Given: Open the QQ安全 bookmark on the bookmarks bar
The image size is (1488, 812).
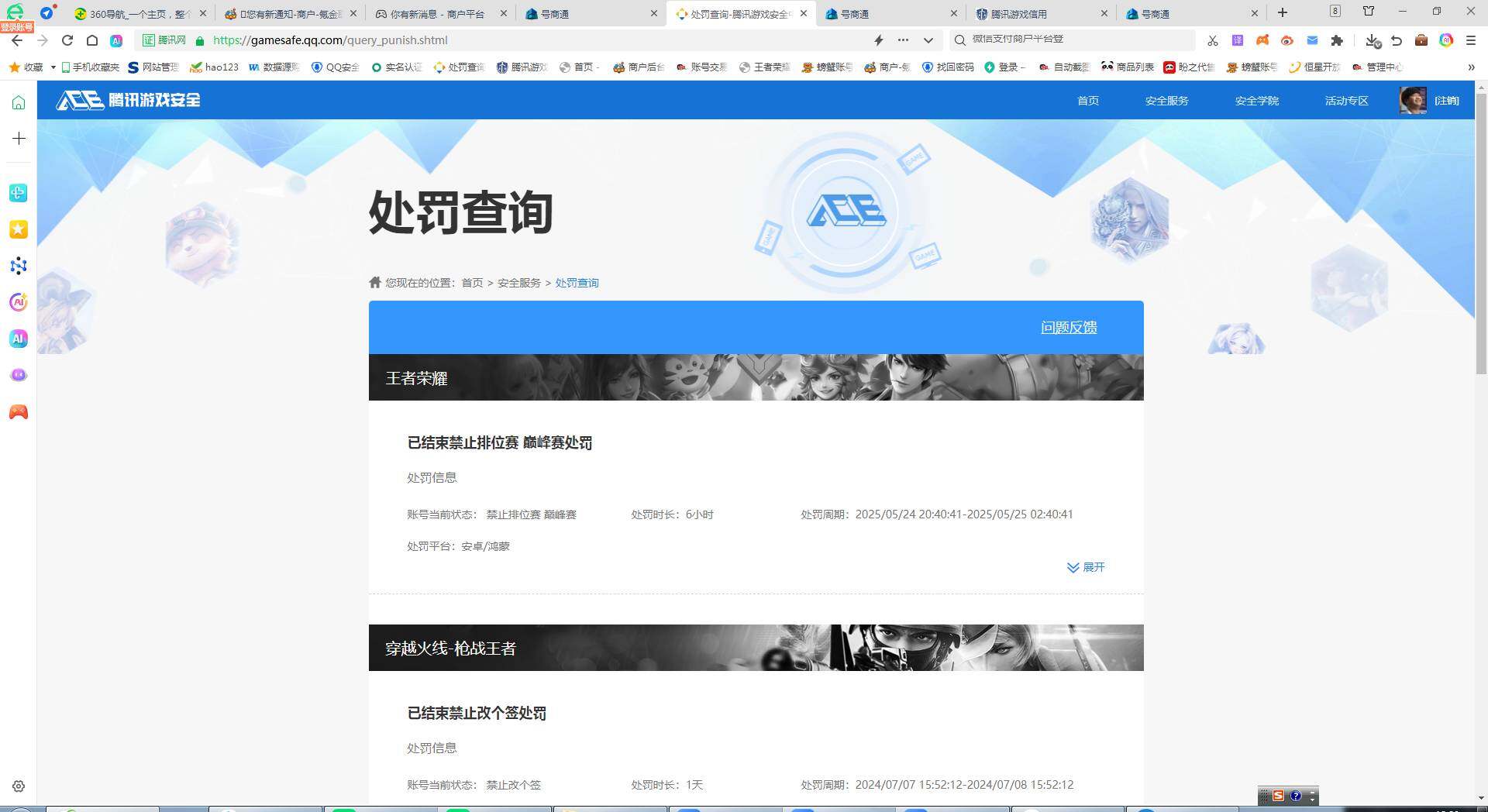Looking at the screenshot, I should [335, 67].
